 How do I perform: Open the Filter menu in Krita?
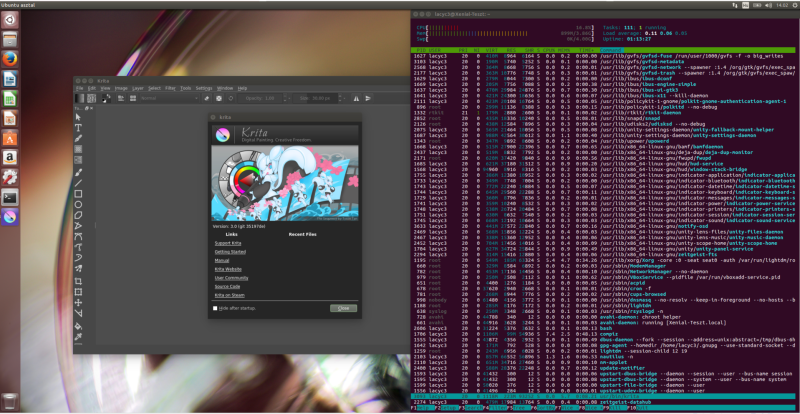(170, 88)
